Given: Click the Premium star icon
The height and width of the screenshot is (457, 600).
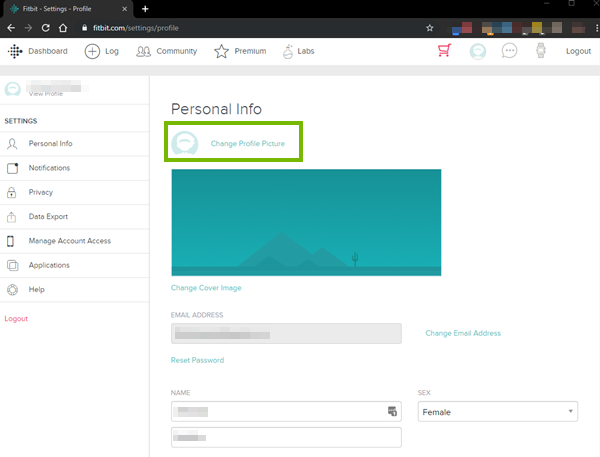Looking at the screenshot, I should point(221,51).
